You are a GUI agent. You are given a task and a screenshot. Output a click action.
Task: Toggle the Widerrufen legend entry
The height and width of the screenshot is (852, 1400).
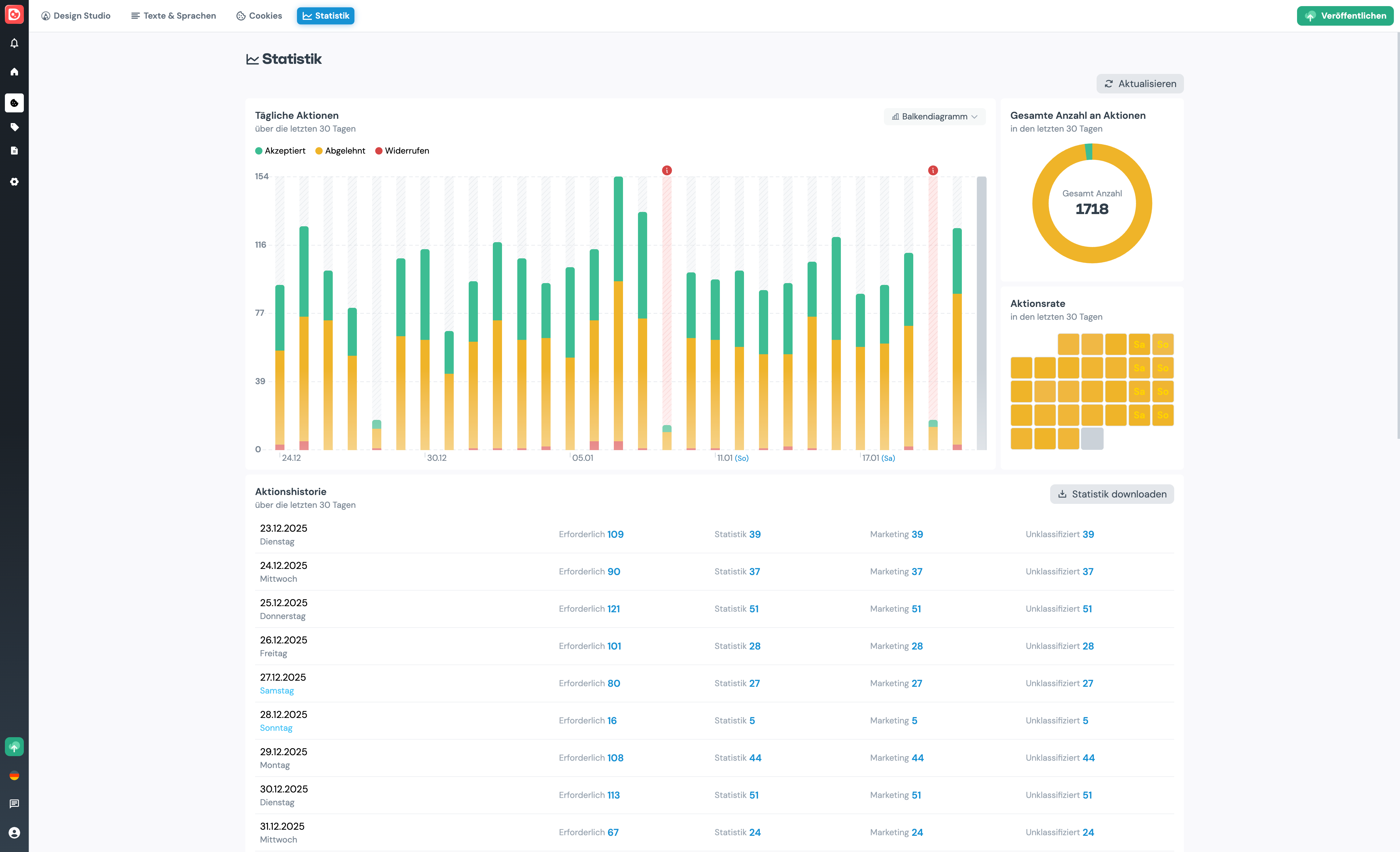(x=402, y=151)
